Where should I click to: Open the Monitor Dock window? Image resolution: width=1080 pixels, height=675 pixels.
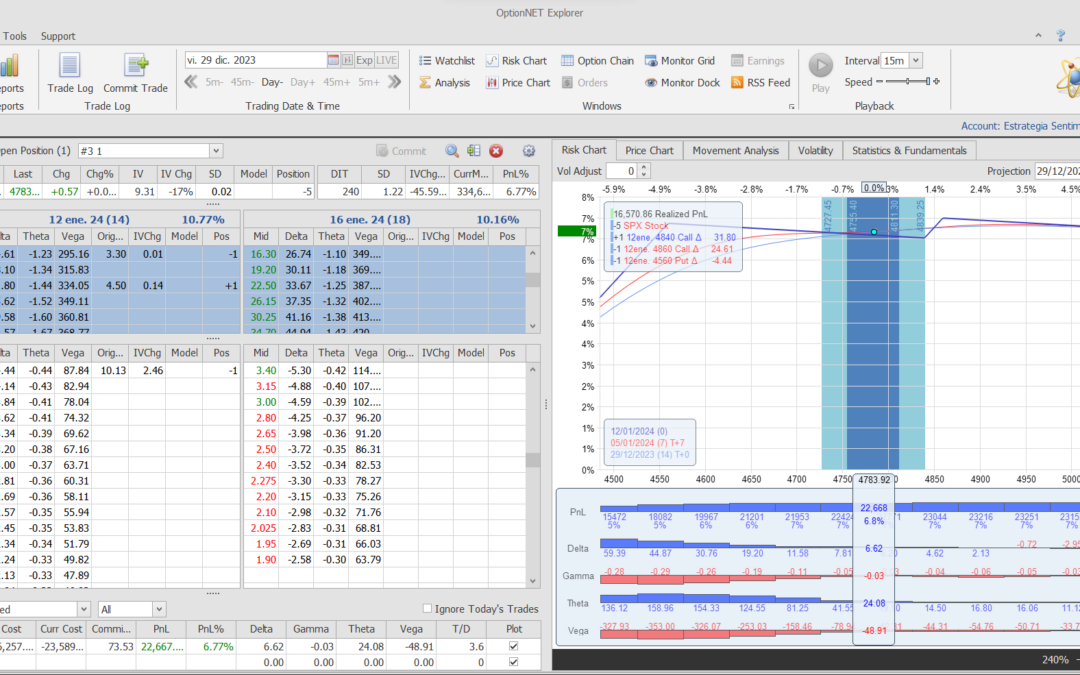pyautogui.click(x=682, y=82)
